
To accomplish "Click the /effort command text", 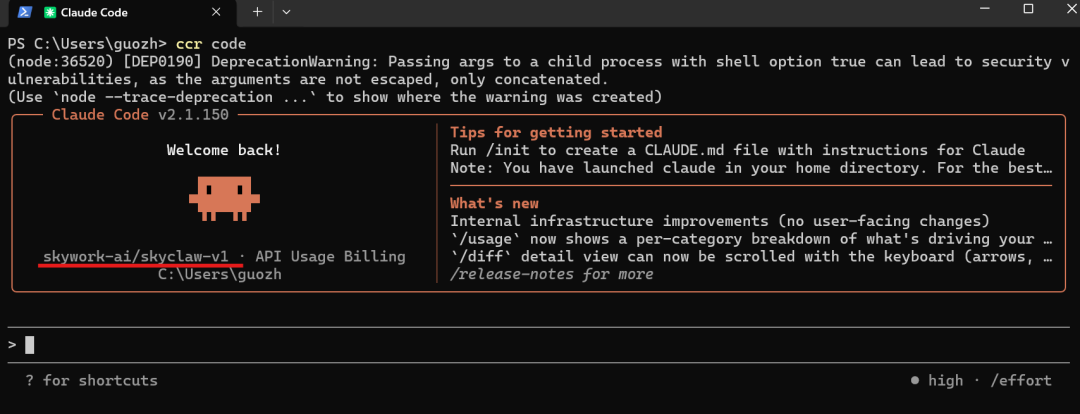I will point(1021,380).
